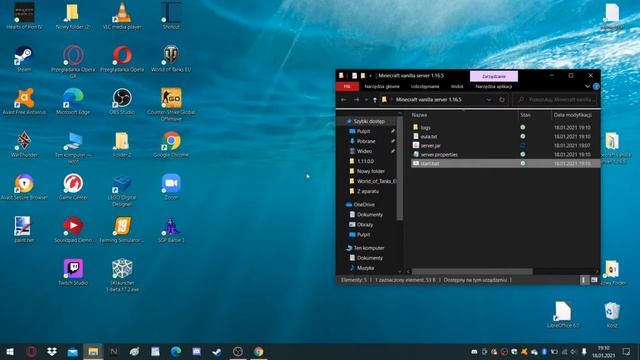The width and height of the screenshot is (640, 360).
Task: Refresh the Explorer folder view
Action: pos(502,100)
